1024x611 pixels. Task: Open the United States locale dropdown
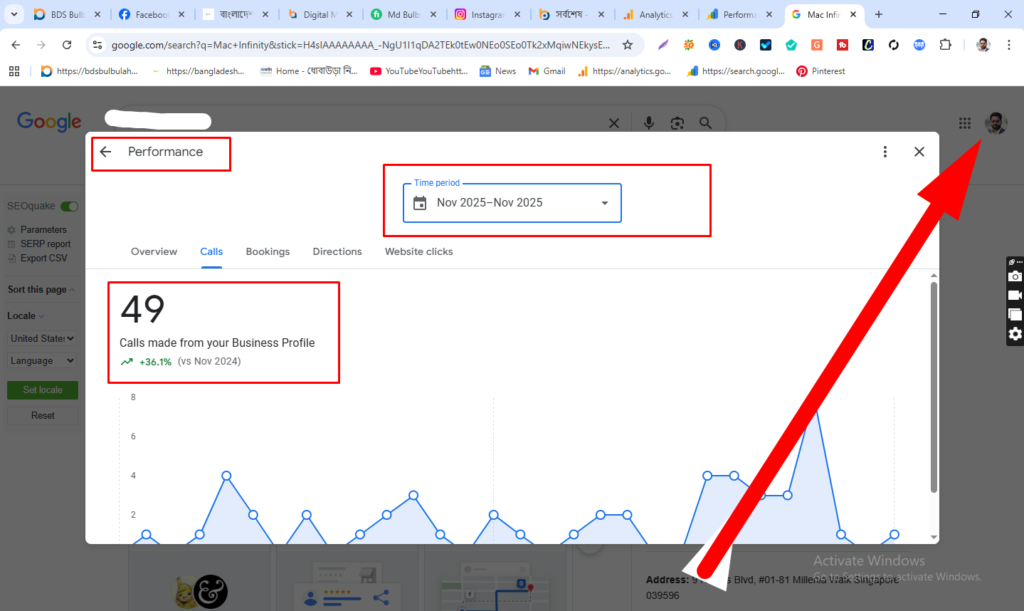click(x=42, y=338)
